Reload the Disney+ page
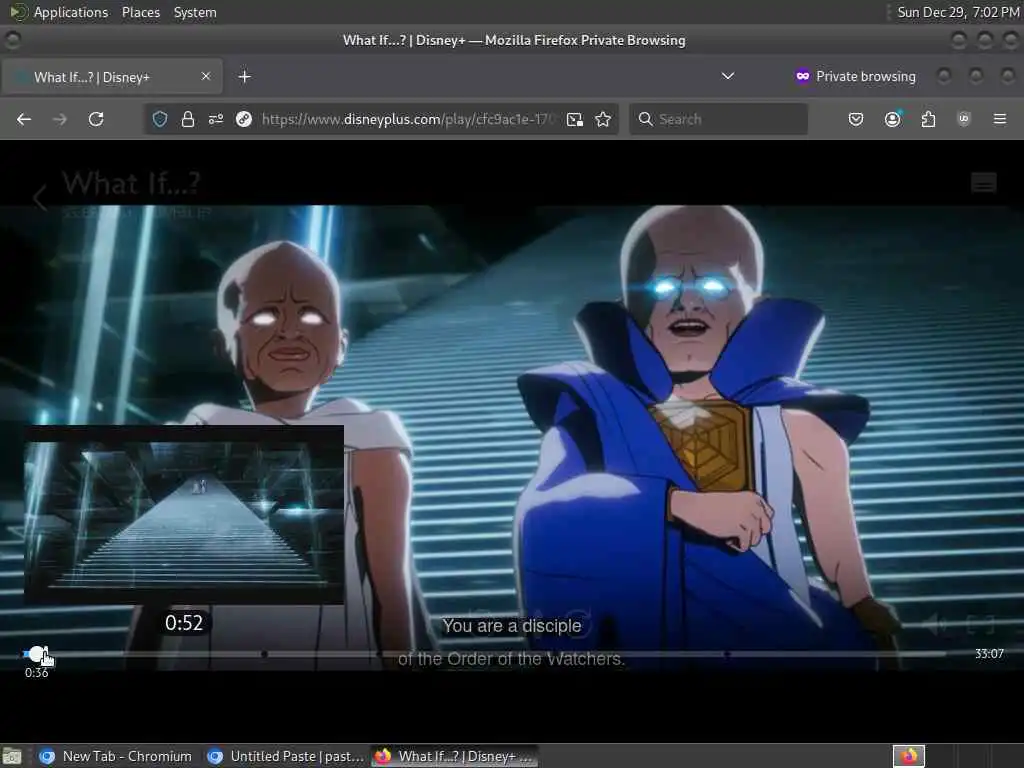This screenshot has height=768, width=1024. point(96,119)
